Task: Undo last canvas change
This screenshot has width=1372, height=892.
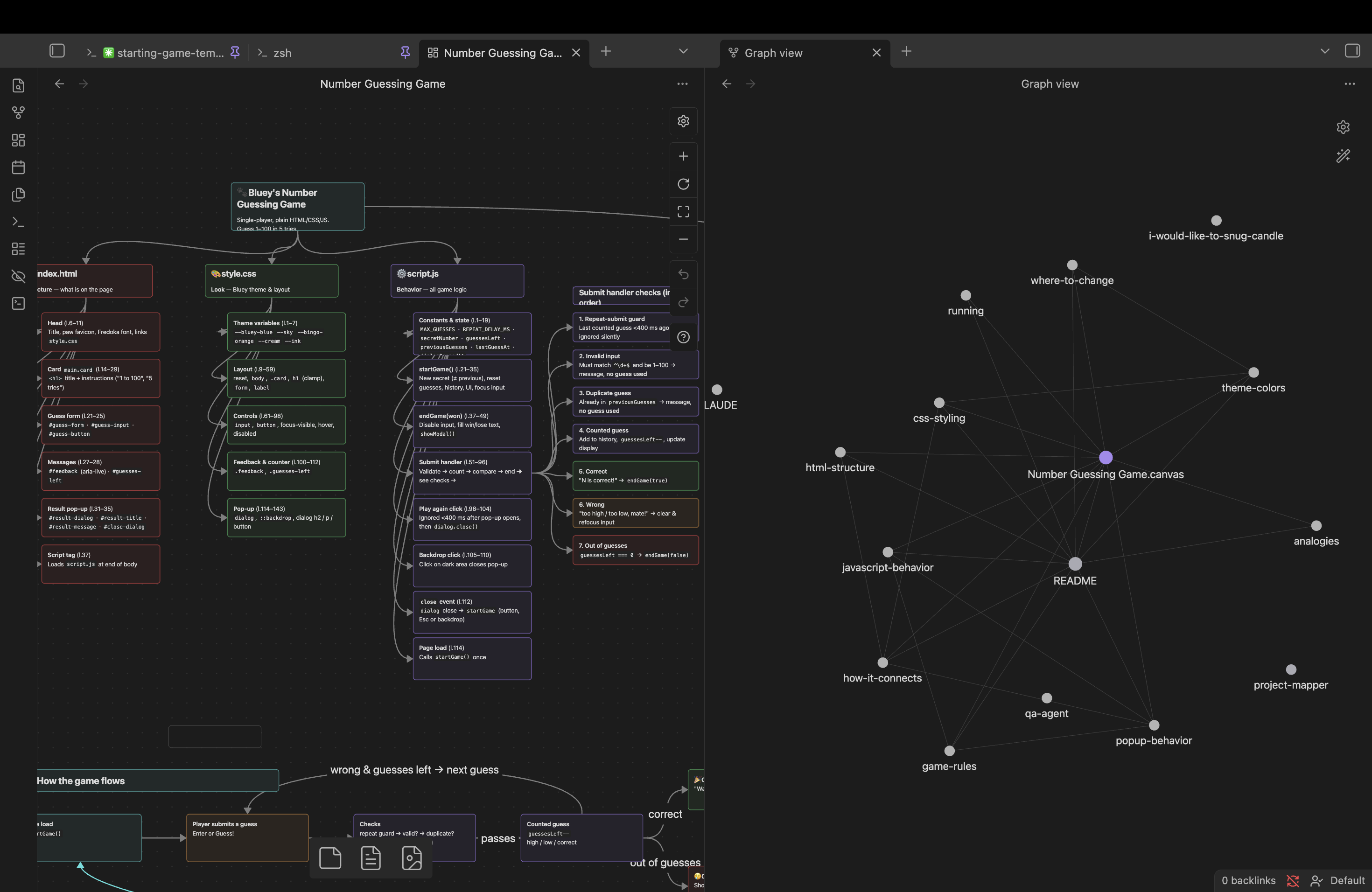Action: tap(683, 274)
